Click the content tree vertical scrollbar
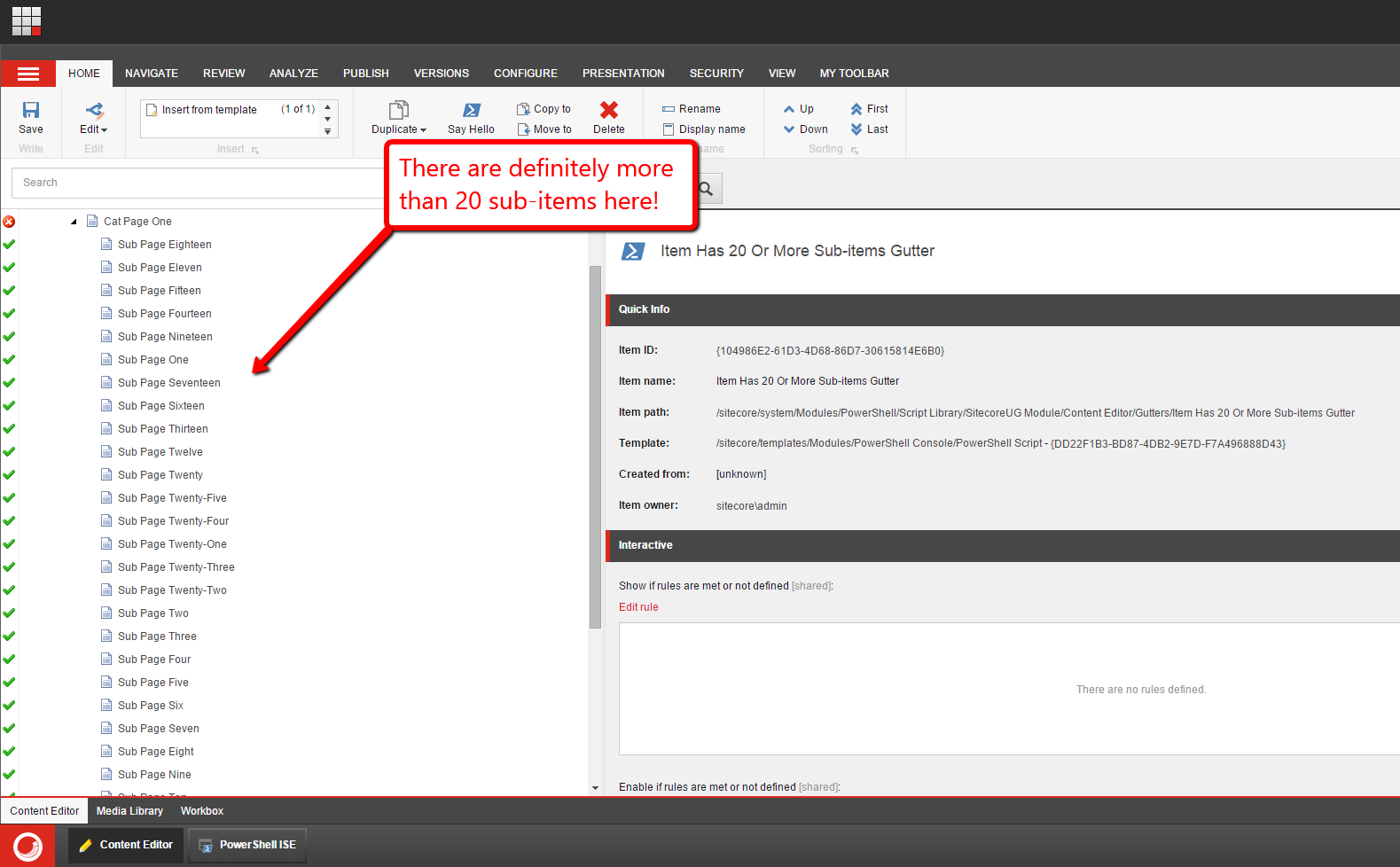 [x=595, y=443]
